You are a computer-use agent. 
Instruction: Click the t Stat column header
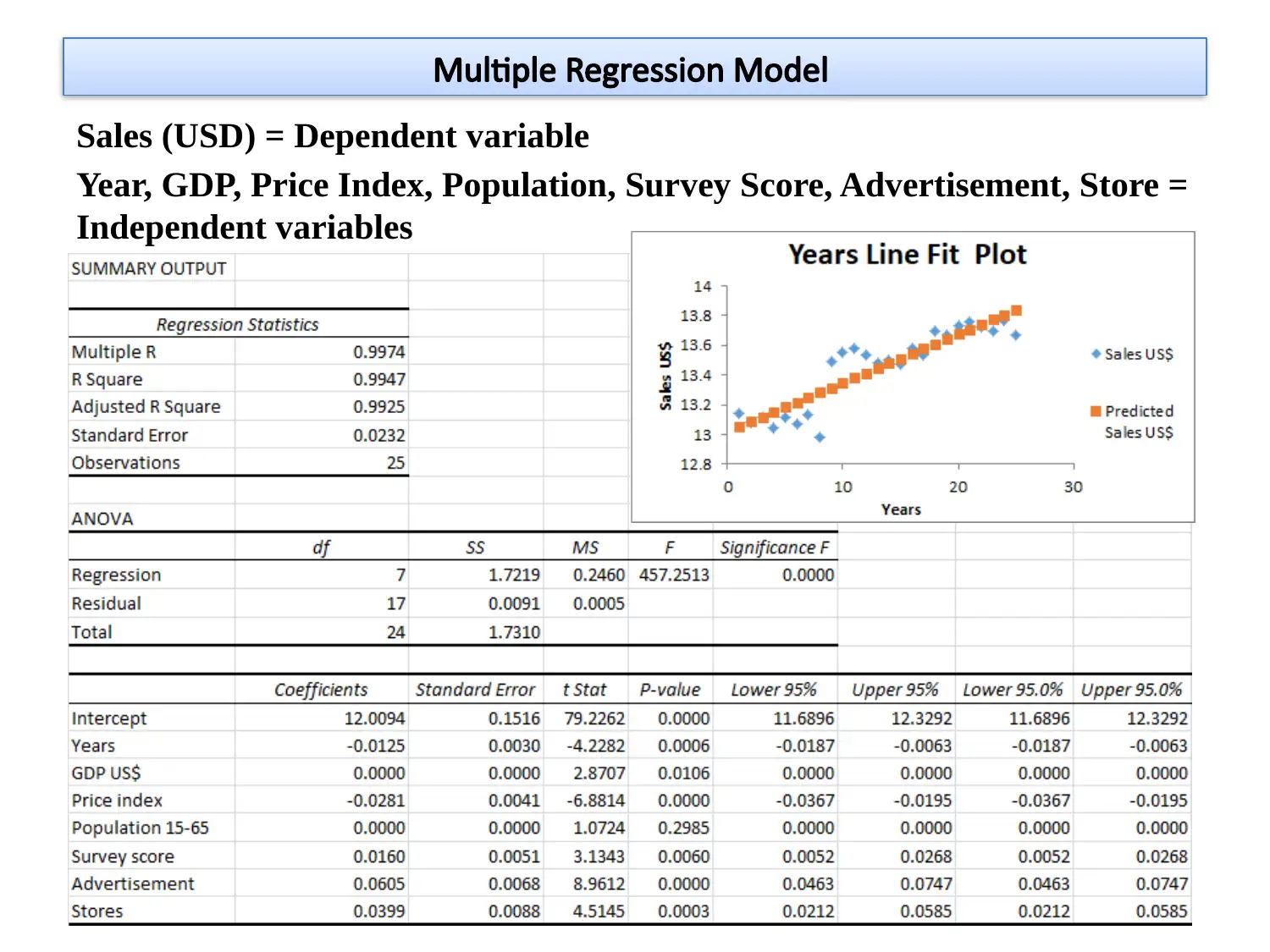pos(584,690)
